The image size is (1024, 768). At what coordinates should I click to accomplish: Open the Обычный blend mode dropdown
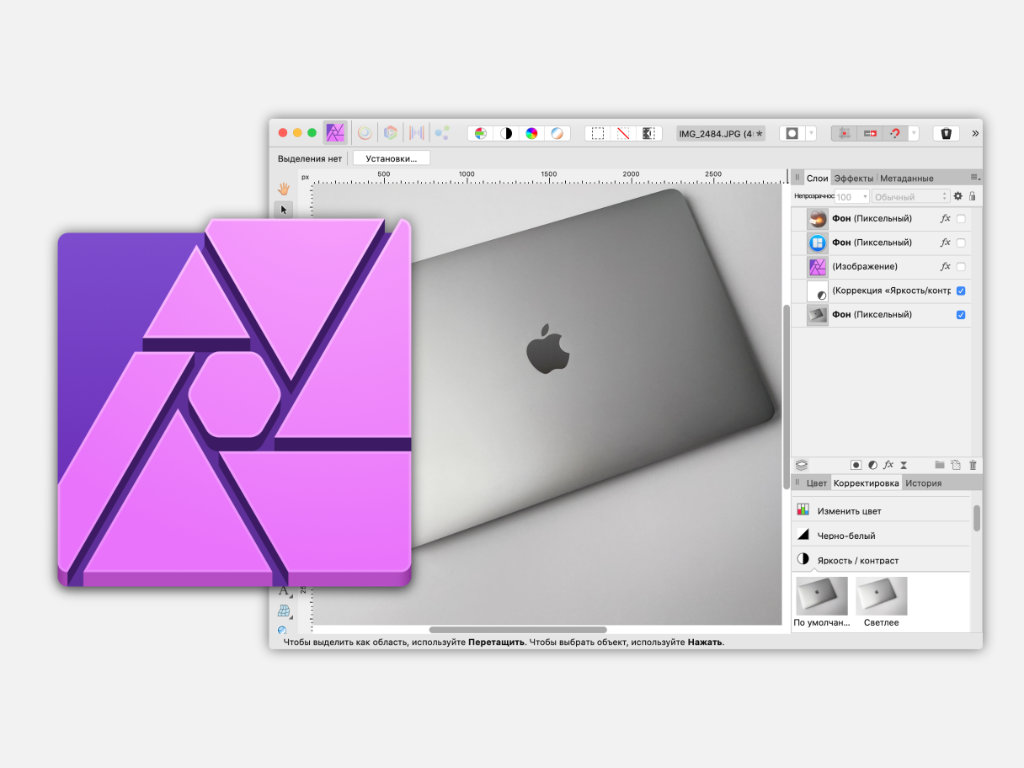[x=910, y=197]
